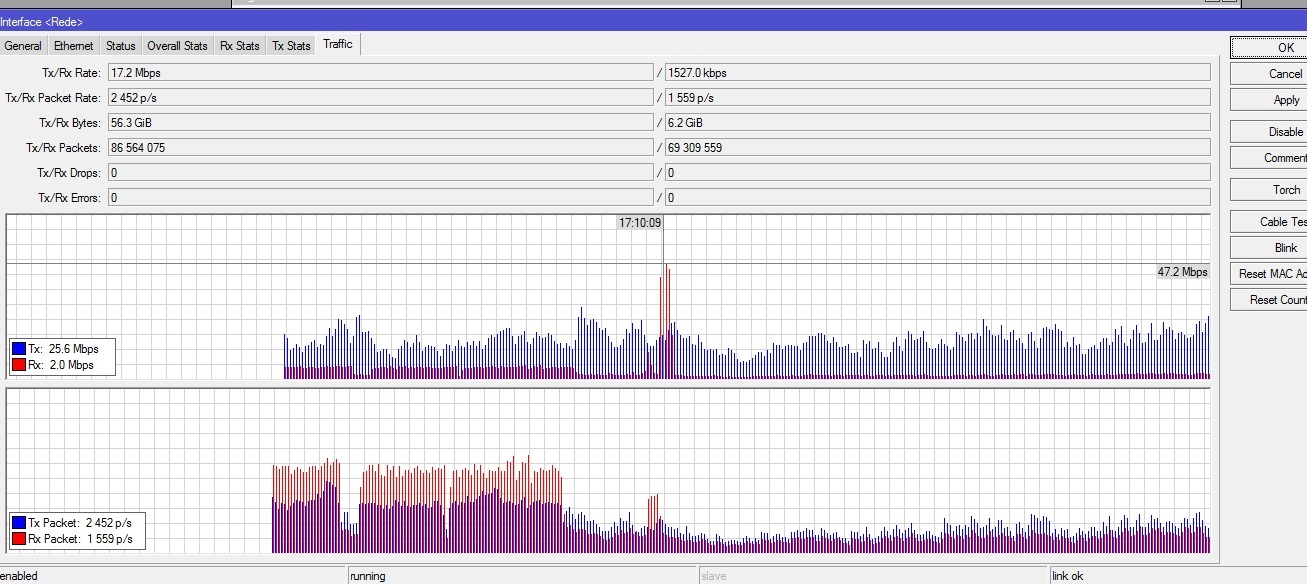The width and height of the screenshot is (1307, 584).
Task: Click the Tx Errors field
Action: [x=380, y=198]
